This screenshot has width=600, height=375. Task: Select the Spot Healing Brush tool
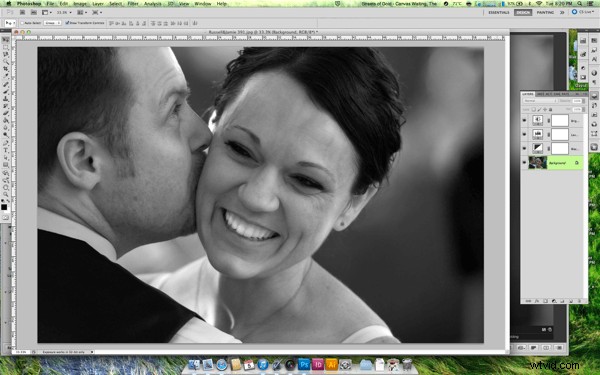pyautogui.click(x=5, y=84)
